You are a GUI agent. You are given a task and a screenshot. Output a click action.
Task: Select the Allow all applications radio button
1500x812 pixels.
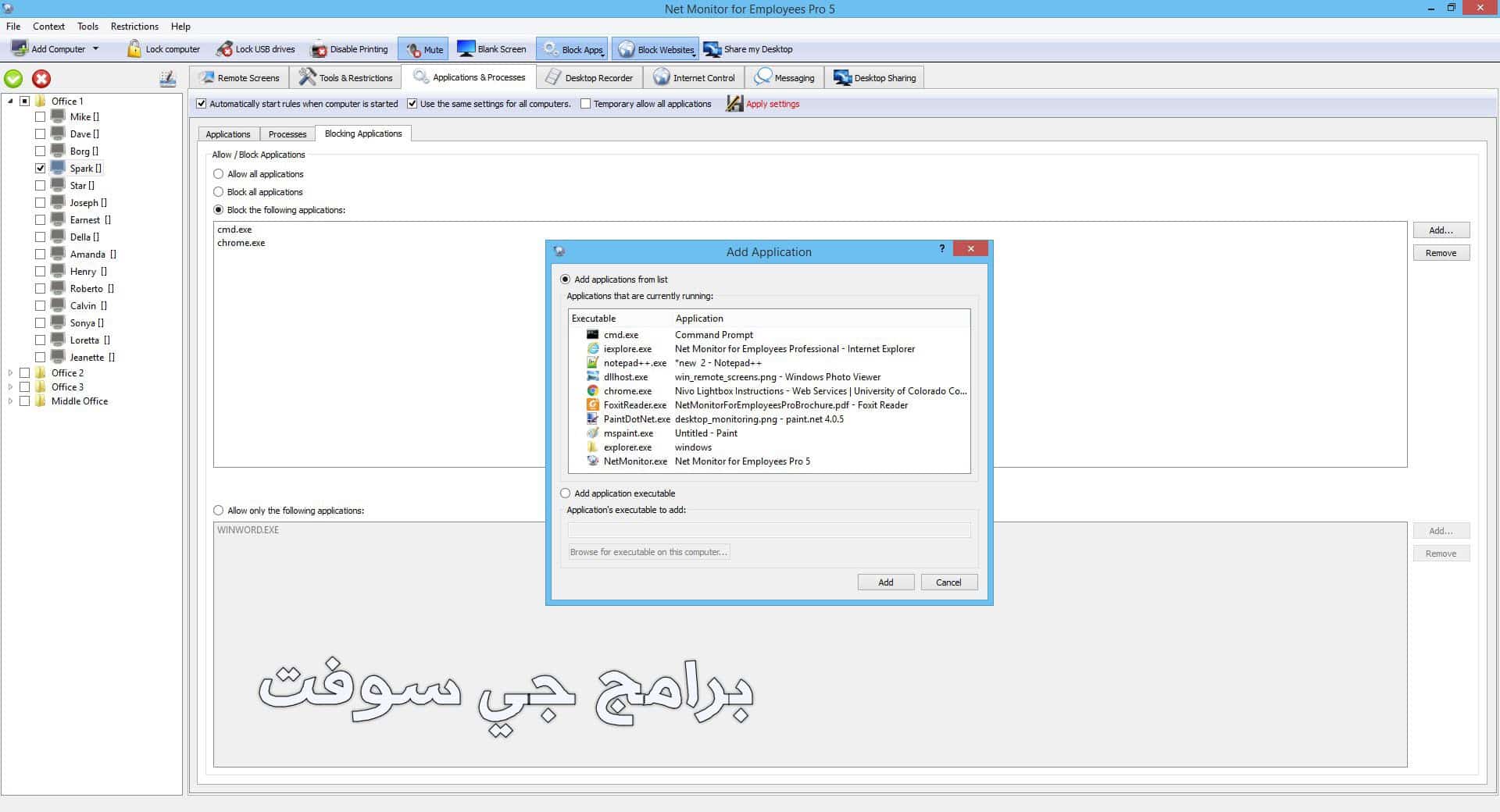point(219,173)
